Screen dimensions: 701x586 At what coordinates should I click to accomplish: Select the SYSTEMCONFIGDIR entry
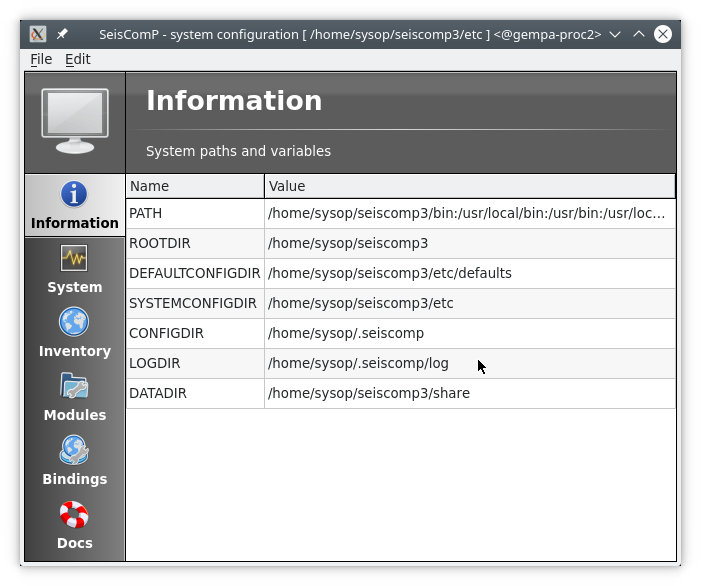click(193, 304)
